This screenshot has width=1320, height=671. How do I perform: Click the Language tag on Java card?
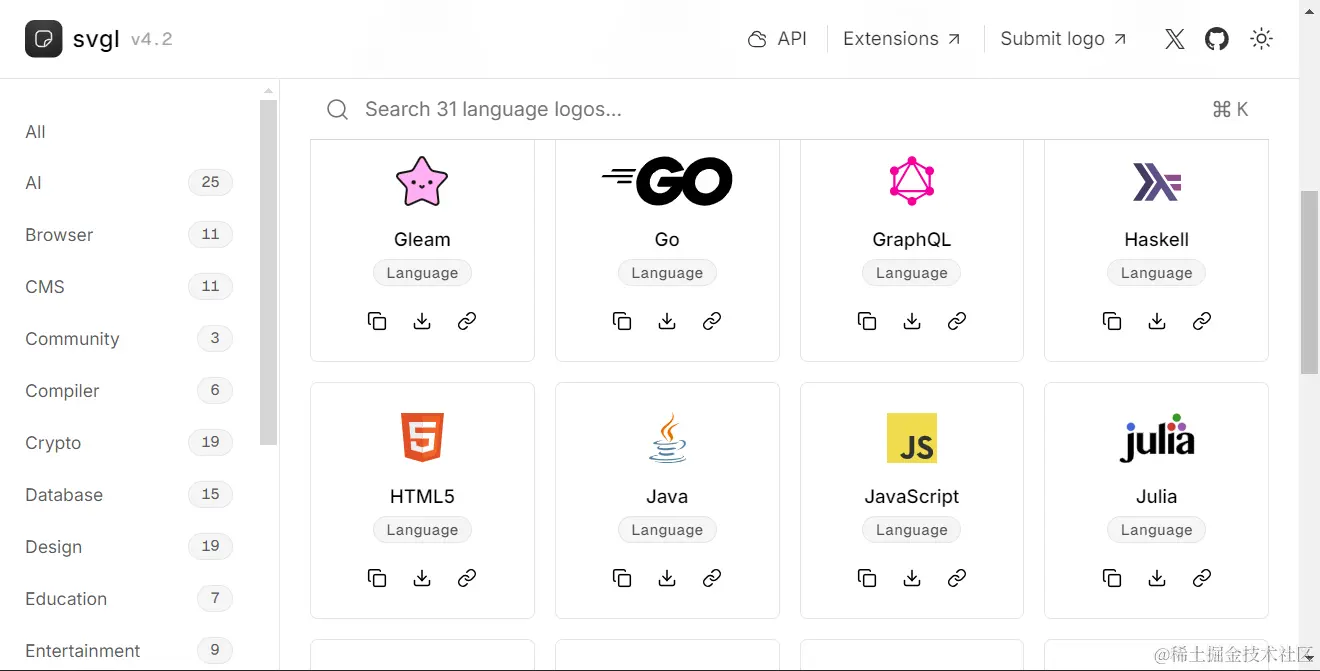667,530
